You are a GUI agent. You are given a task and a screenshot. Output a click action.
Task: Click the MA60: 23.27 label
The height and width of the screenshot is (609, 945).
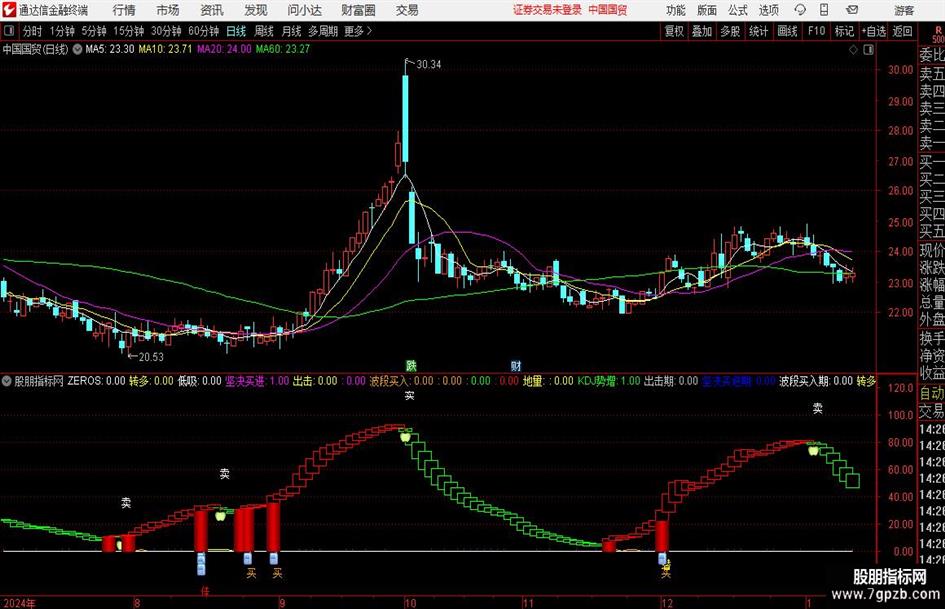tap(283, 49)
